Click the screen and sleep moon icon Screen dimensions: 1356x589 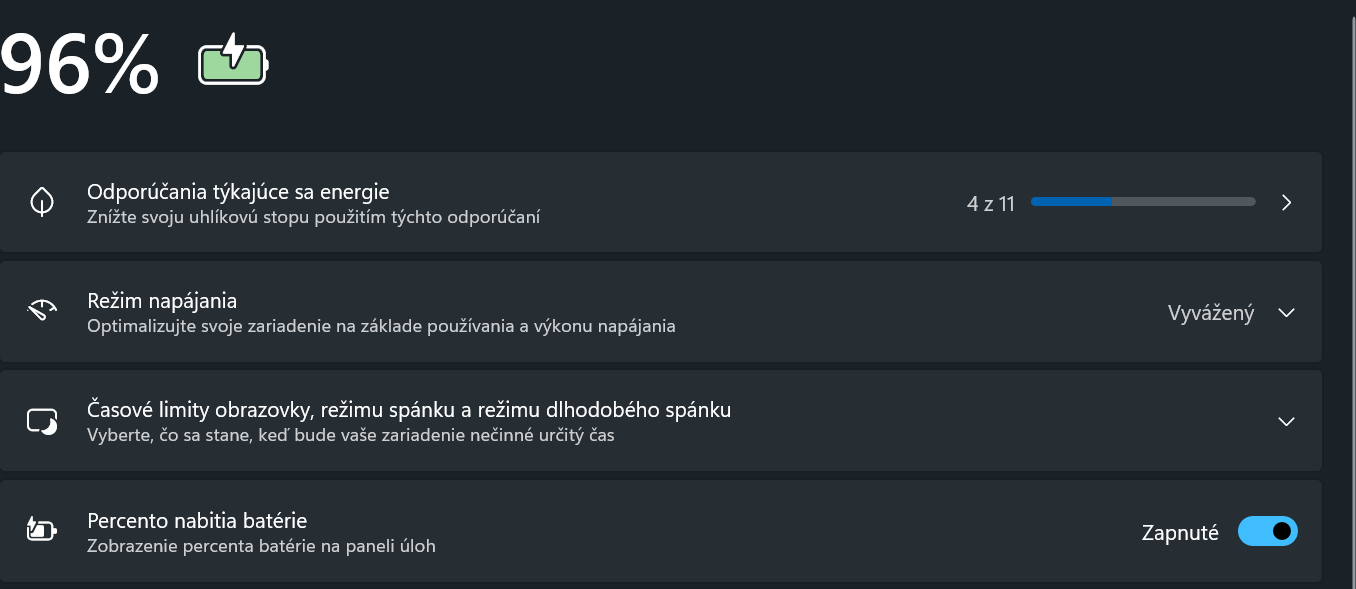pyautogui.click(x=42, y=422)
